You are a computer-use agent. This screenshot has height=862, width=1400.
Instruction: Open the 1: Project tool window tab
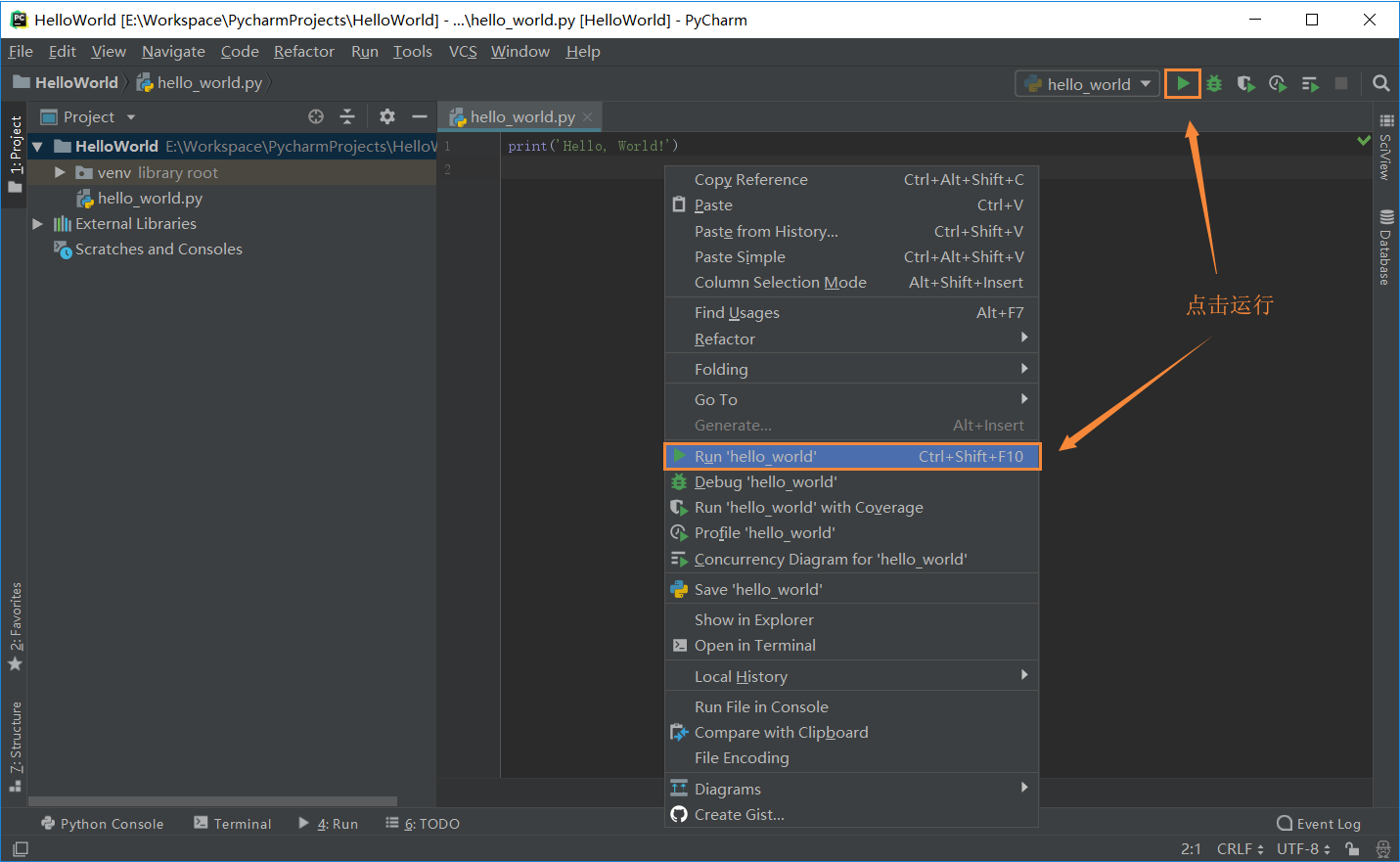click(x=15, y=154)
